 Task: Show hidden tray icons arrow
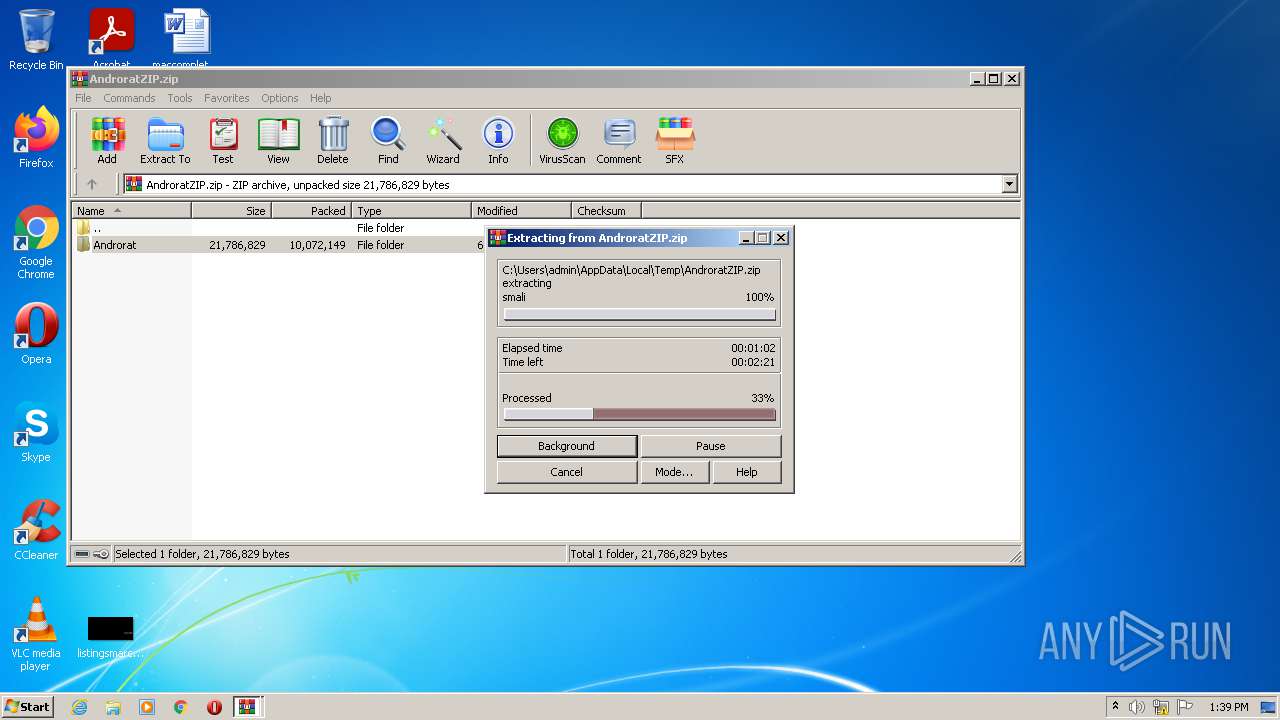point(1115,707)
